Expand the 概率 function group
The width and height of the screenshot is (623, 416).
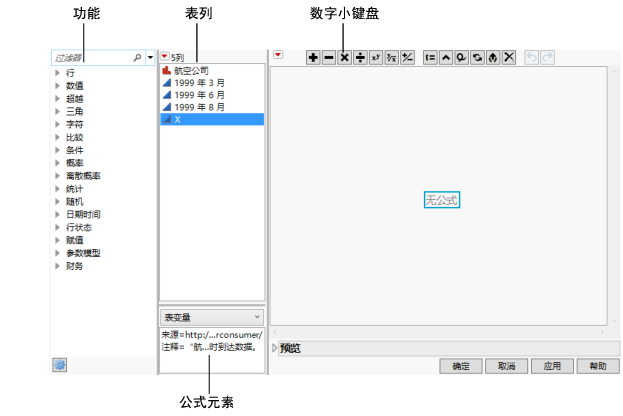(x=58, y=163)
